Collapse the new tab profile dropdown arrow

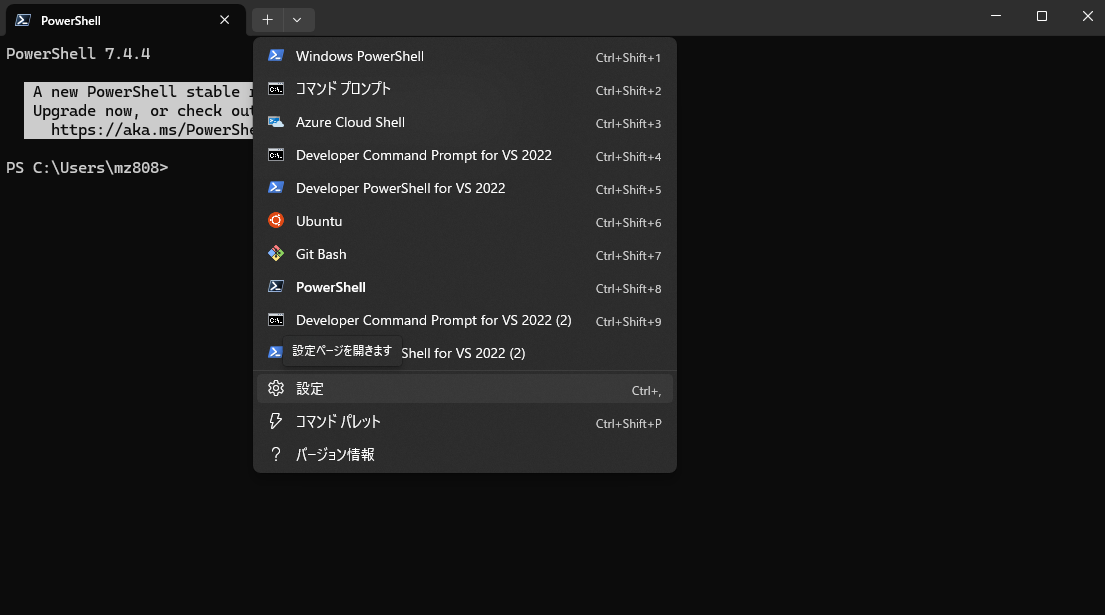click(x=297, y=20)
